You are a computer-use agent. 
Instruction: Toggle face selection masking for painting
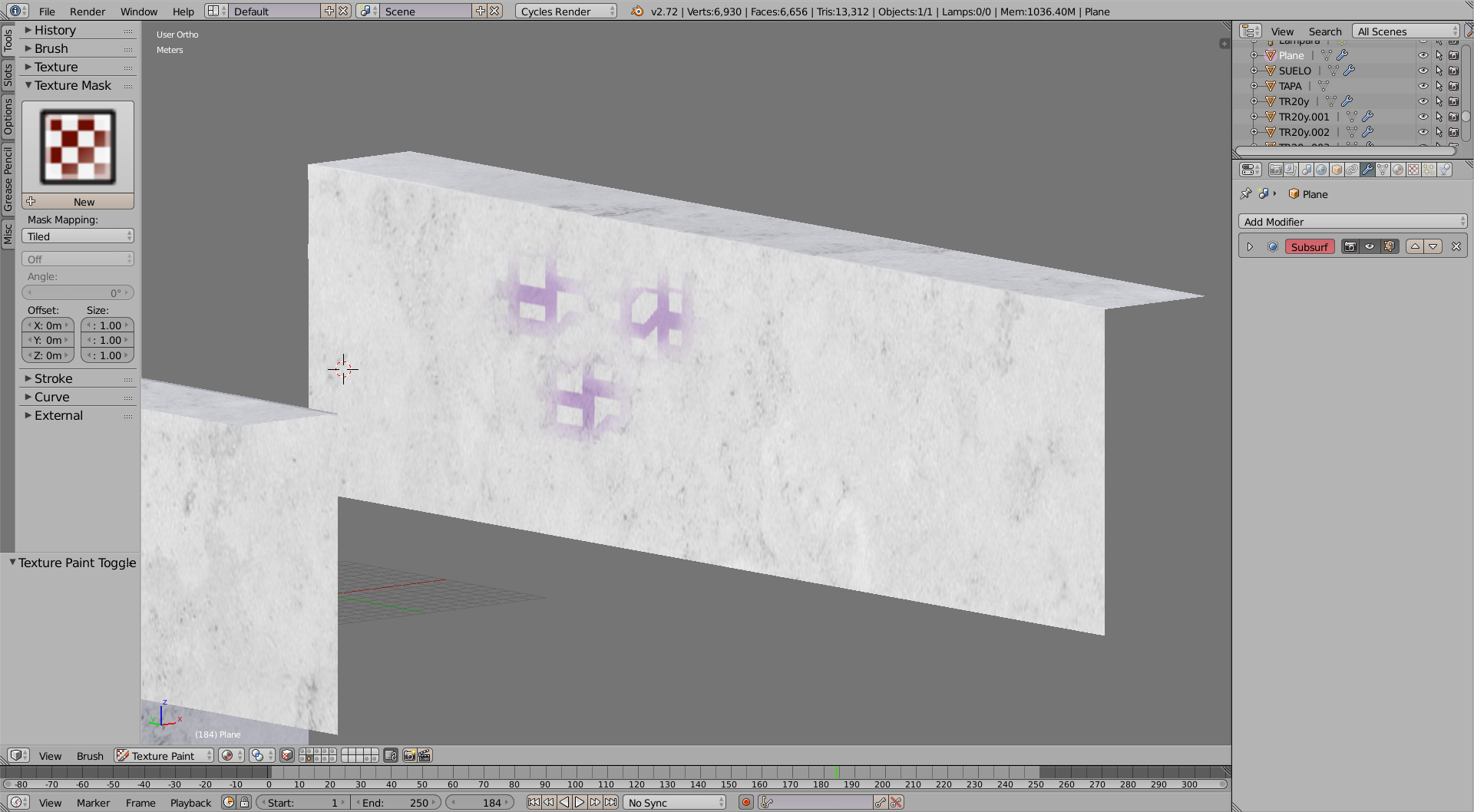click(x=287, y=756)
